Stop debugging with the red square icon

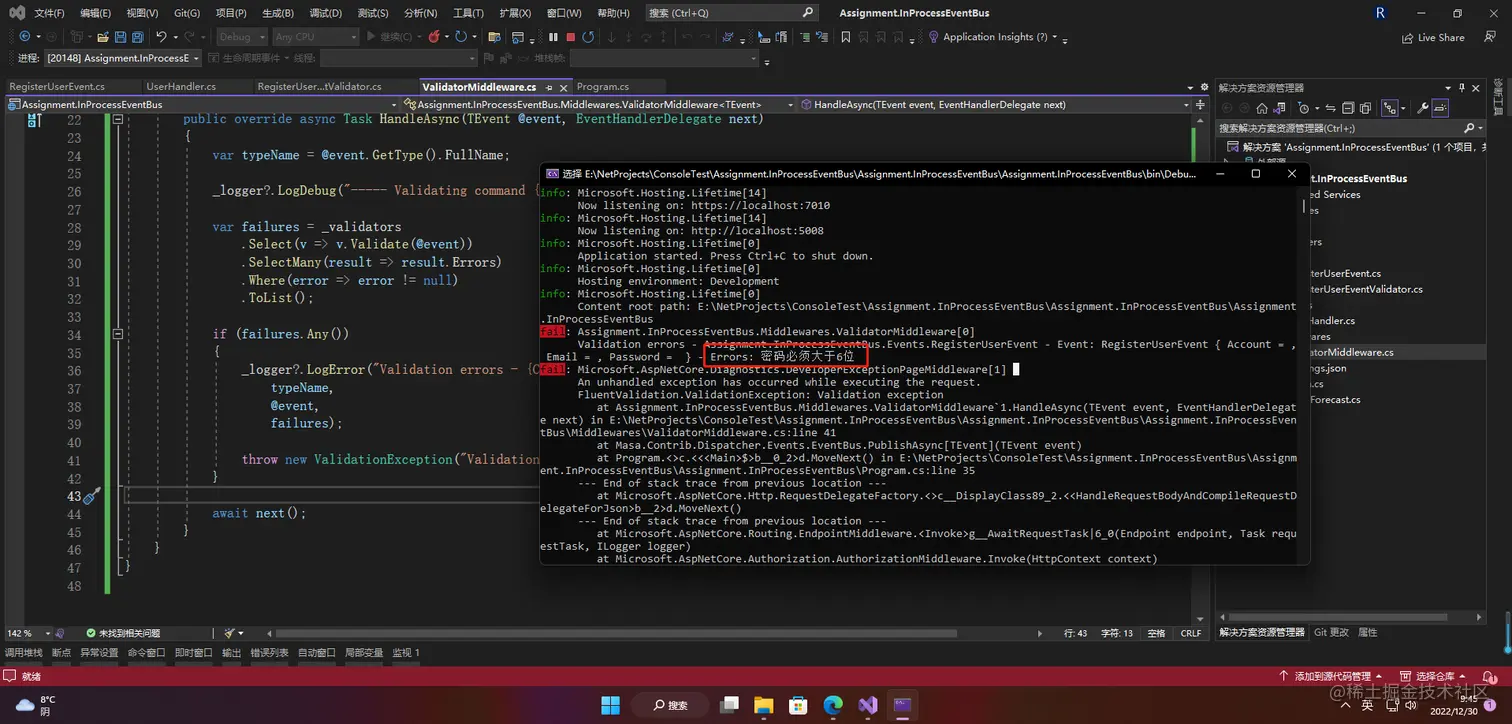click(x=570, y=37)
